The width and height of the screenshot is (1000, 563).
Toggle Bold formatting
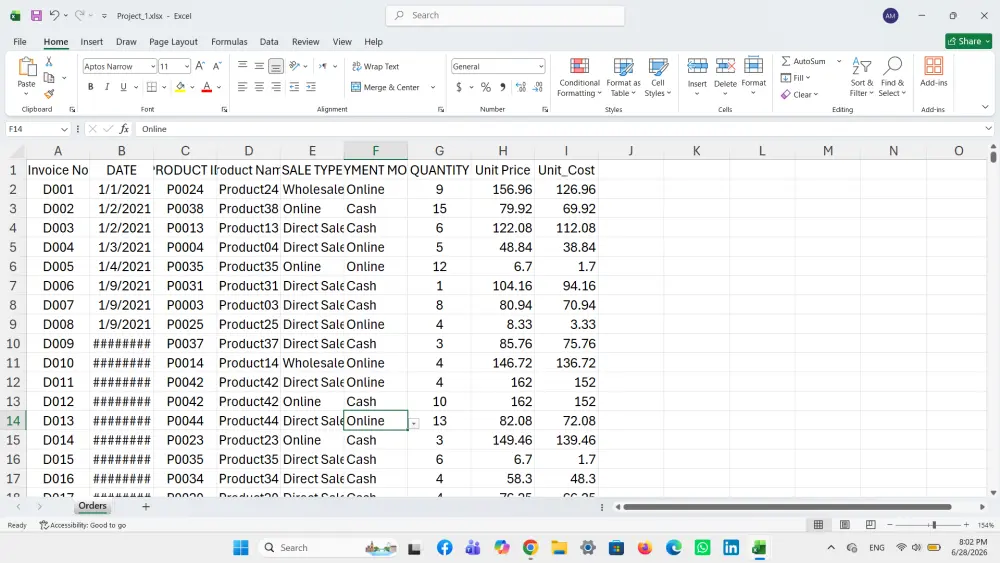(x=91, y=87)
